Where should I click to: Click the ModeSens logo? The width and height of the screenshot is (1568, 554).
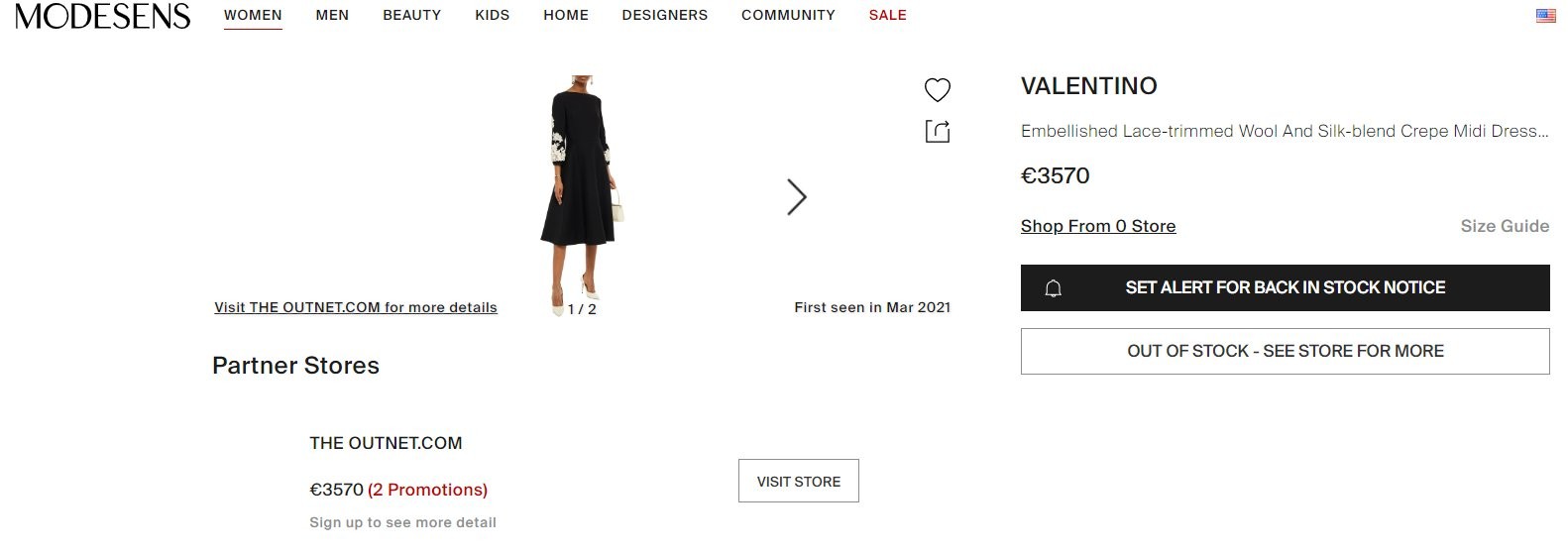102,16
